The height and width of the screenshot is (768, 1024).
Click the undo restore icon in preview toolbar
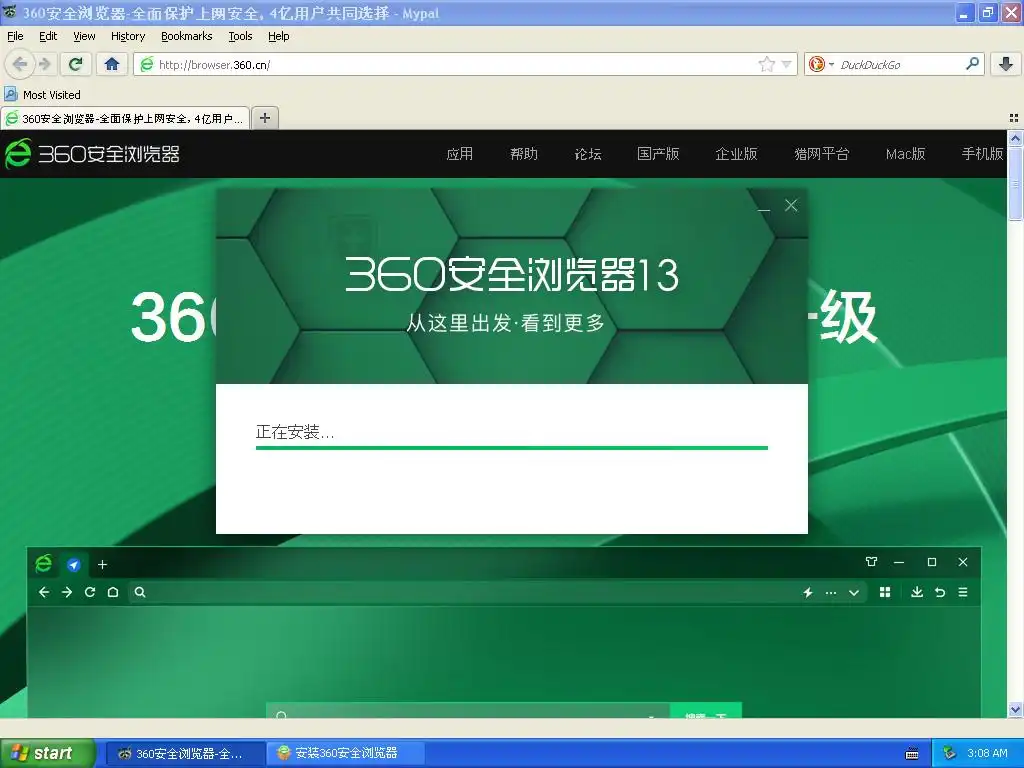pos(940,592)
